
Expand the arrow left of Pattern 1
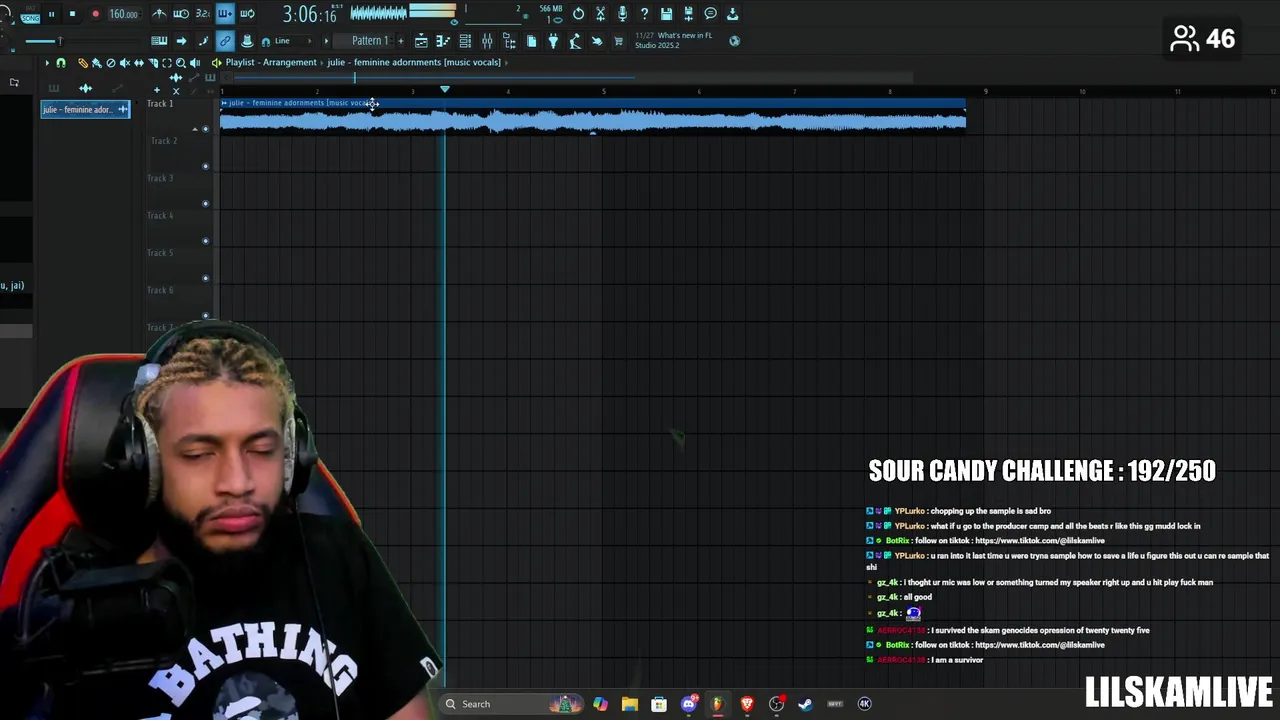pos(326,41)
